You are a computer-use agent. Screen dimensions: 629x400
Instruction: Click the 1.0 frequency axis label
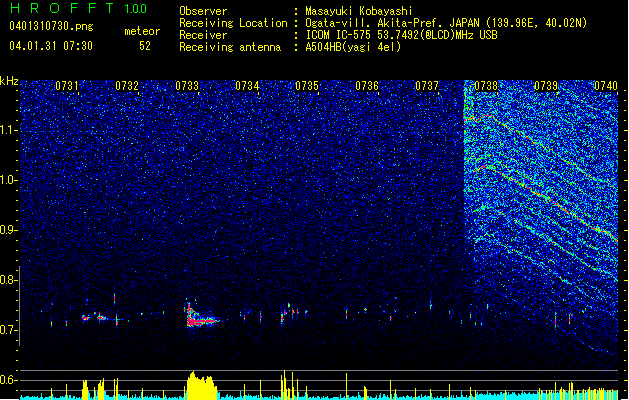[8, 180]
